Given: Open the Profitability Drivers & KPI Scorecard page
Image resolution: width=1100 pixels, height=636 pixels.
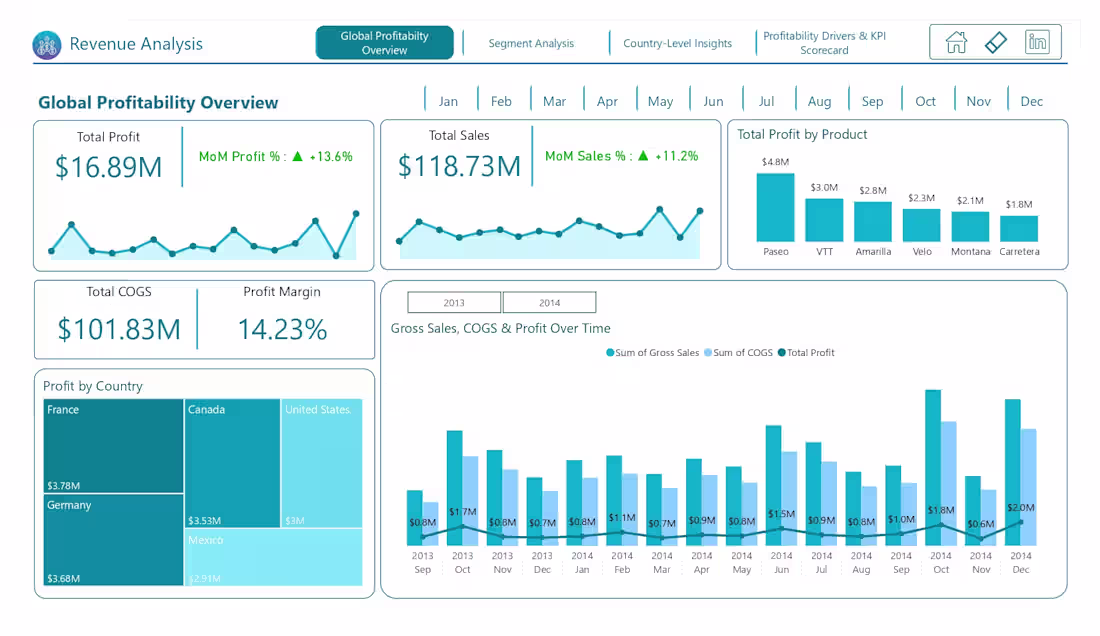Looking at the screenshot, I should pyautogui.click(x=825, y=41).
